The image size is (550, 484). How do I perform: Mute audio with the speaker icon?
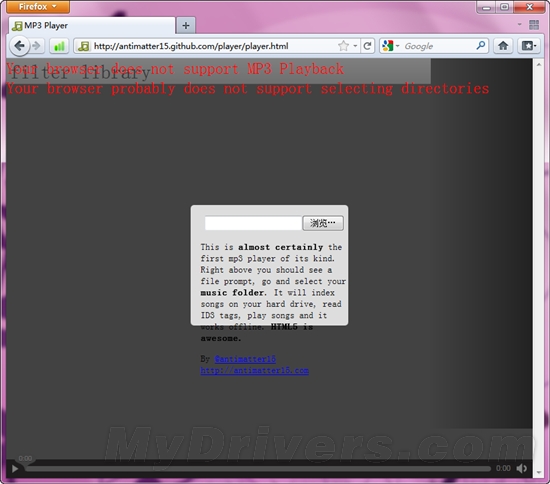[522, 468]
